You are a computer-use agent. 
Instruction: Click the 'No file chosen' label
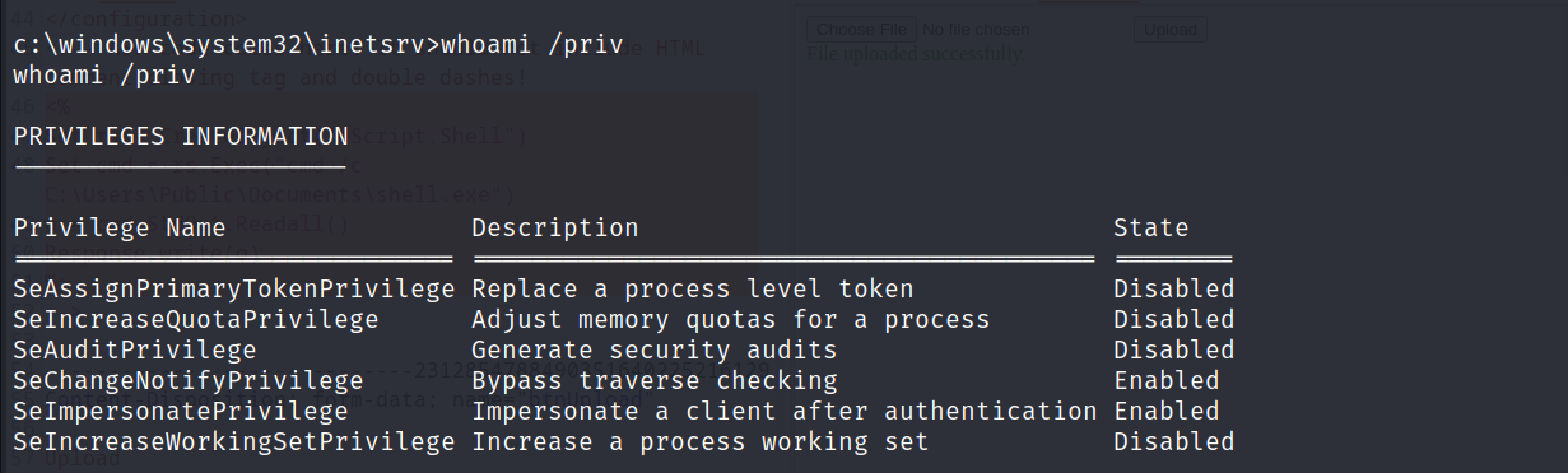coord(976,29)
